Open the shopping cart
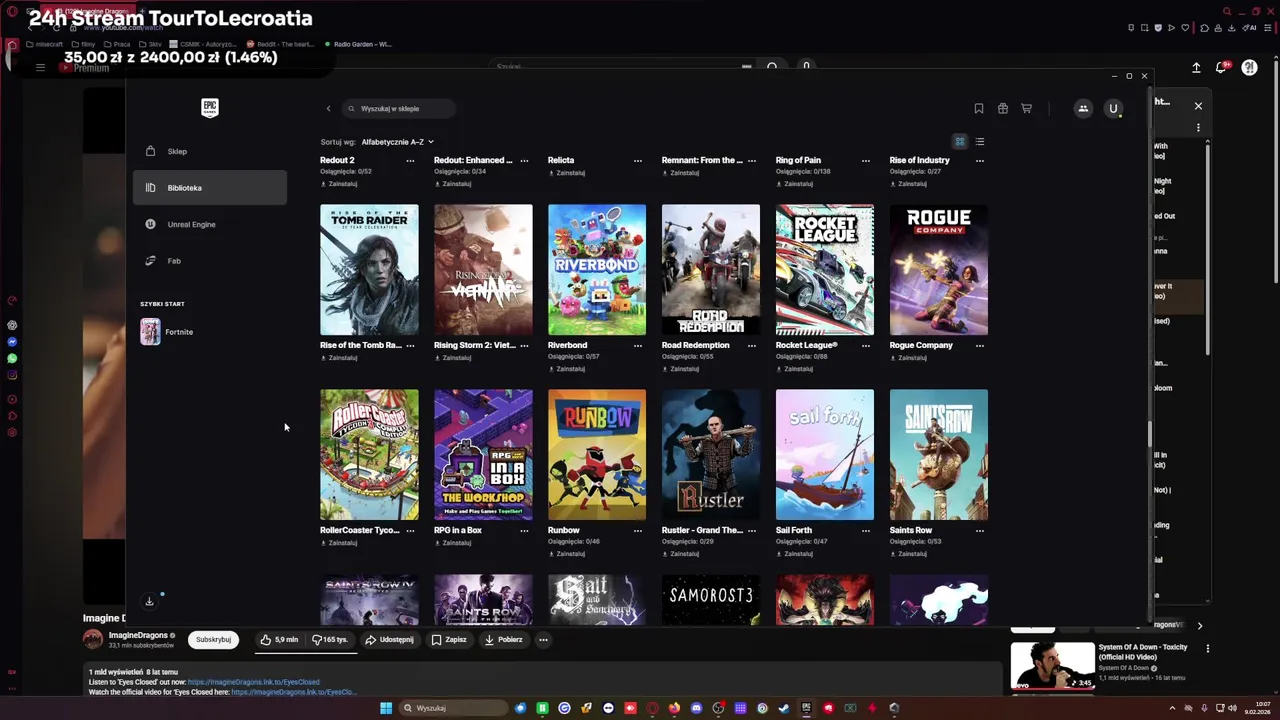 coord(1026,108)
